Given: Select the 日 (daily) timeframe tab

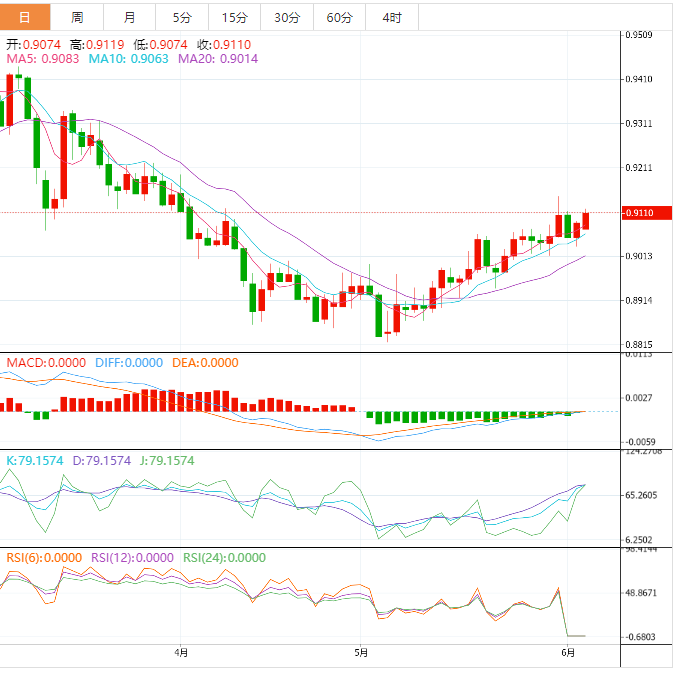Looking at the screenshot, I should tap(24, 17).
